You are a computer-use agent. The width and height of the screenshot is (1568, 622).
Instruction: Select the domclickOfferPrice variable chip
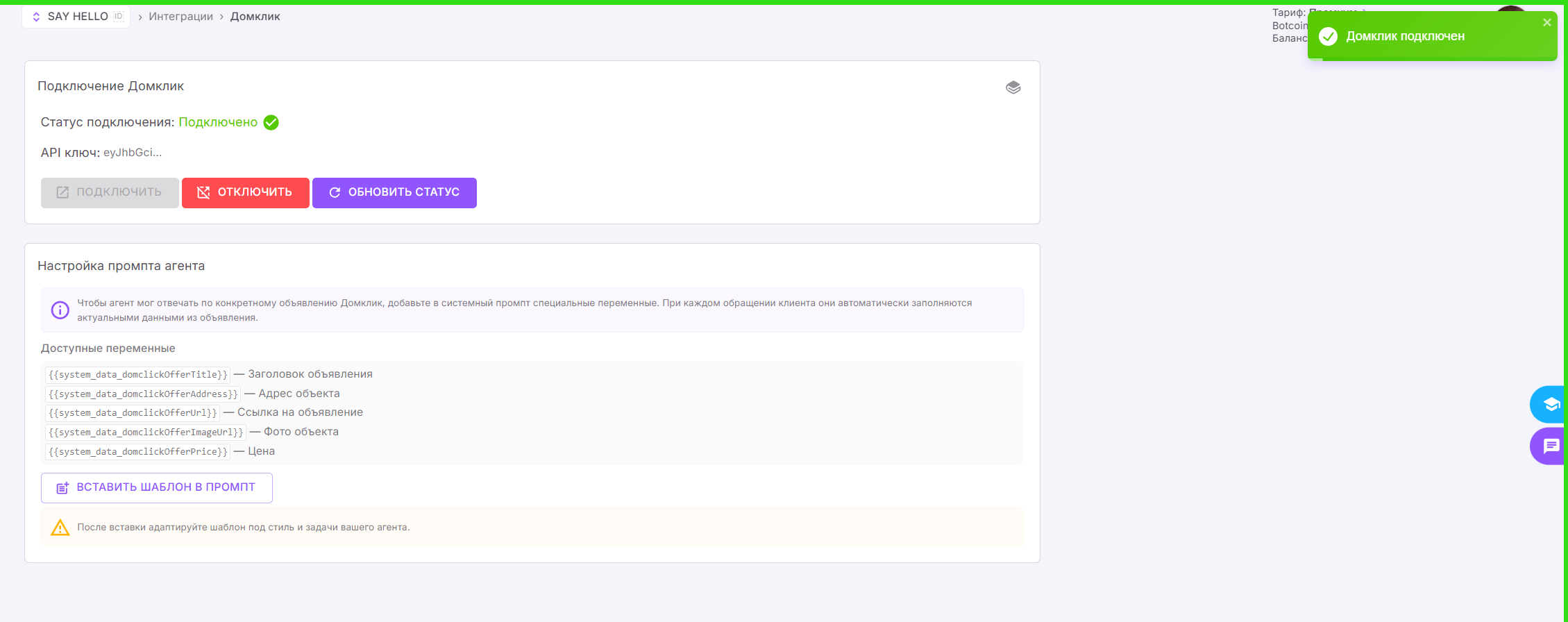[x=137, y=452]
